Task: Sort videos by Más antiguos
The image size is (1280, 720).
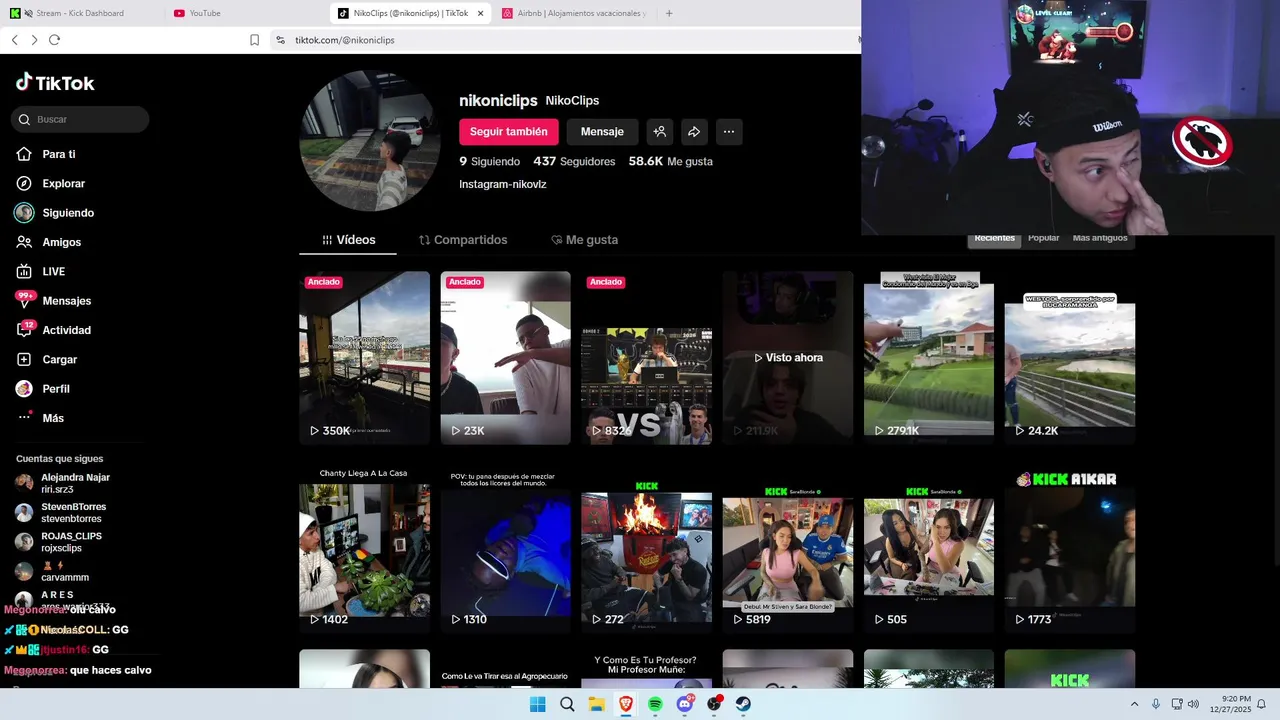Action: (1100, 238)
